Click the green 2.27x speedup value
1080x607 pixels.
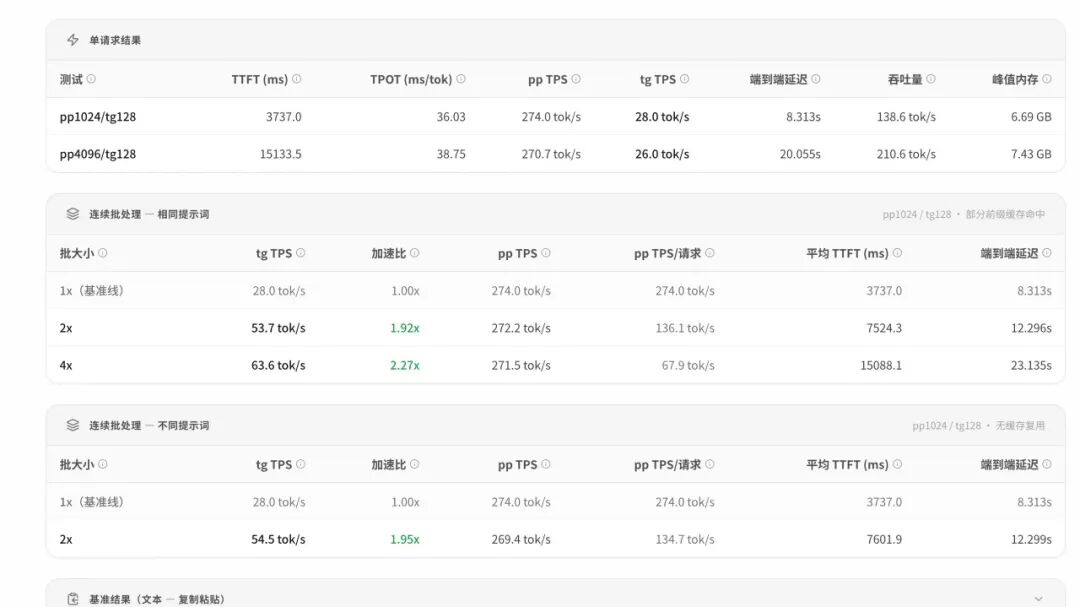405,365
